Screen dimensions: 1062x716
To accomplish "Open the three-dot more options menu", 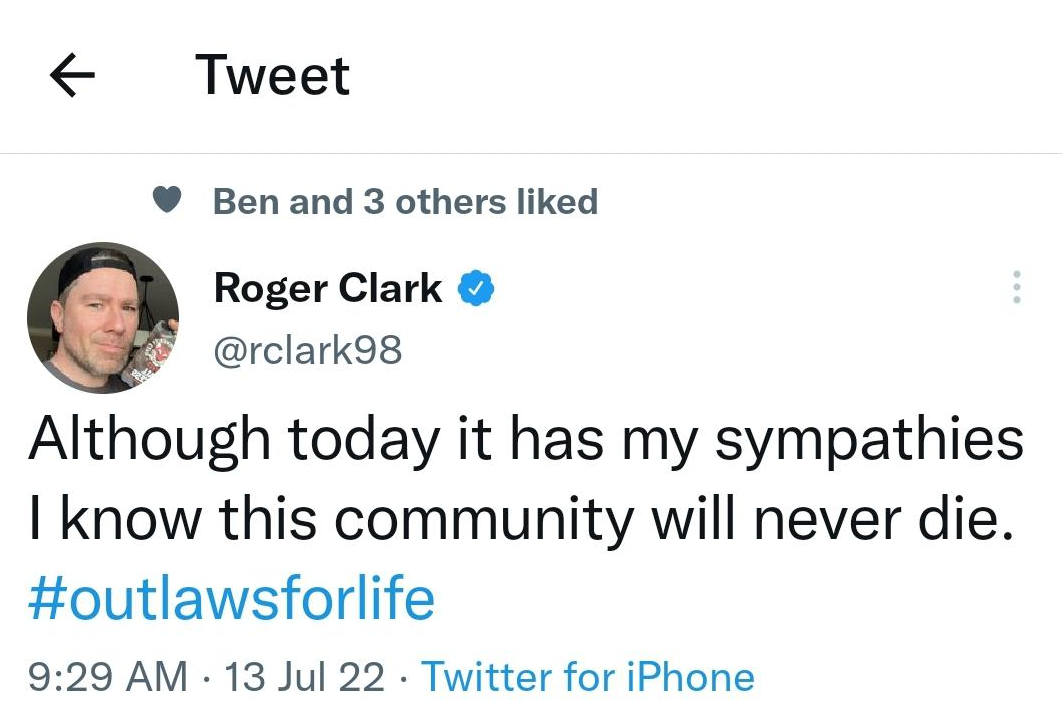I will pos(1017,288).
